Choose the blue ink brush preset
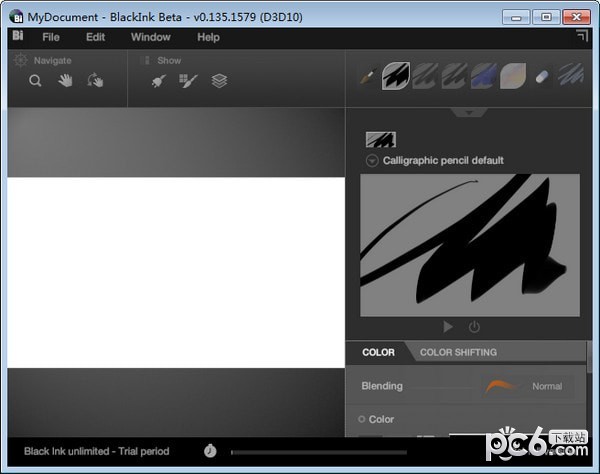The image size is (600, 474). (x=484, y=74)
